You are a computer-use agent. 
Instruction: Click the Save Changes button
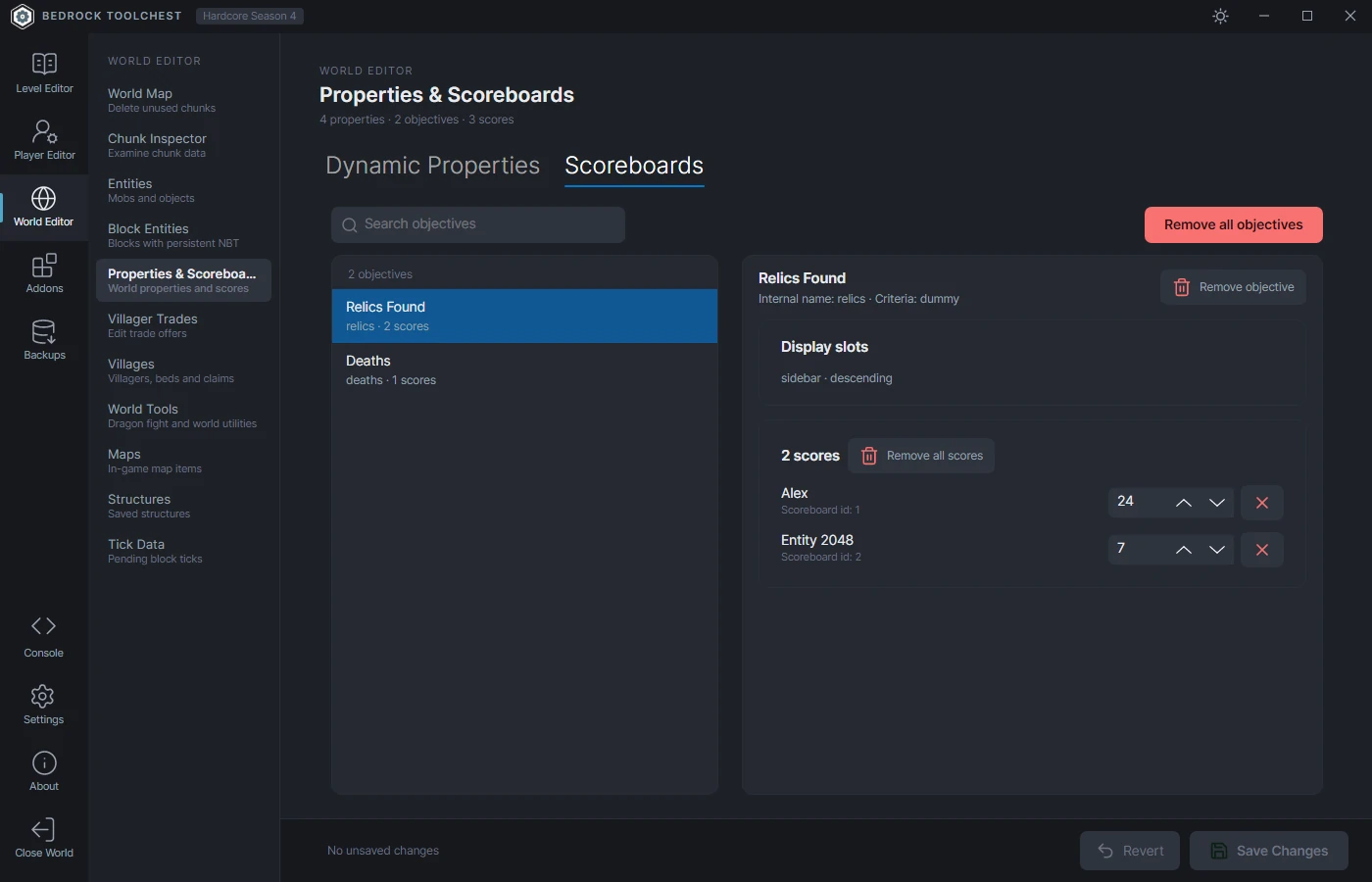point(1269,851)
